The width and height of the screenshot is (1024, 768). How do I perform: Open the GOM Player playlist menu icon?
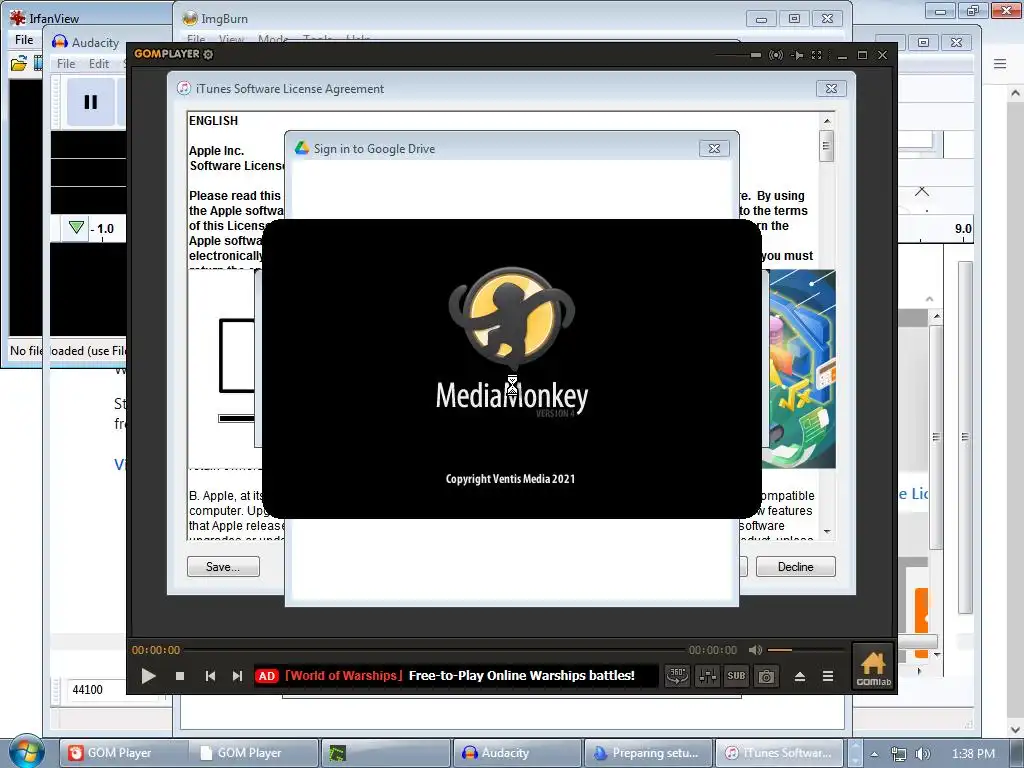point(827,677)
